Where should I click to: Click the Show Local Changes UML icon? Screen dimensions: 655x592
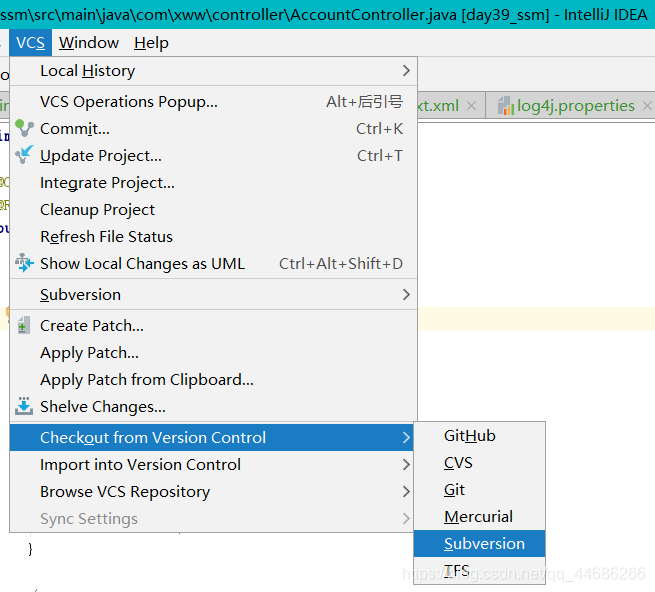(24, 263)
